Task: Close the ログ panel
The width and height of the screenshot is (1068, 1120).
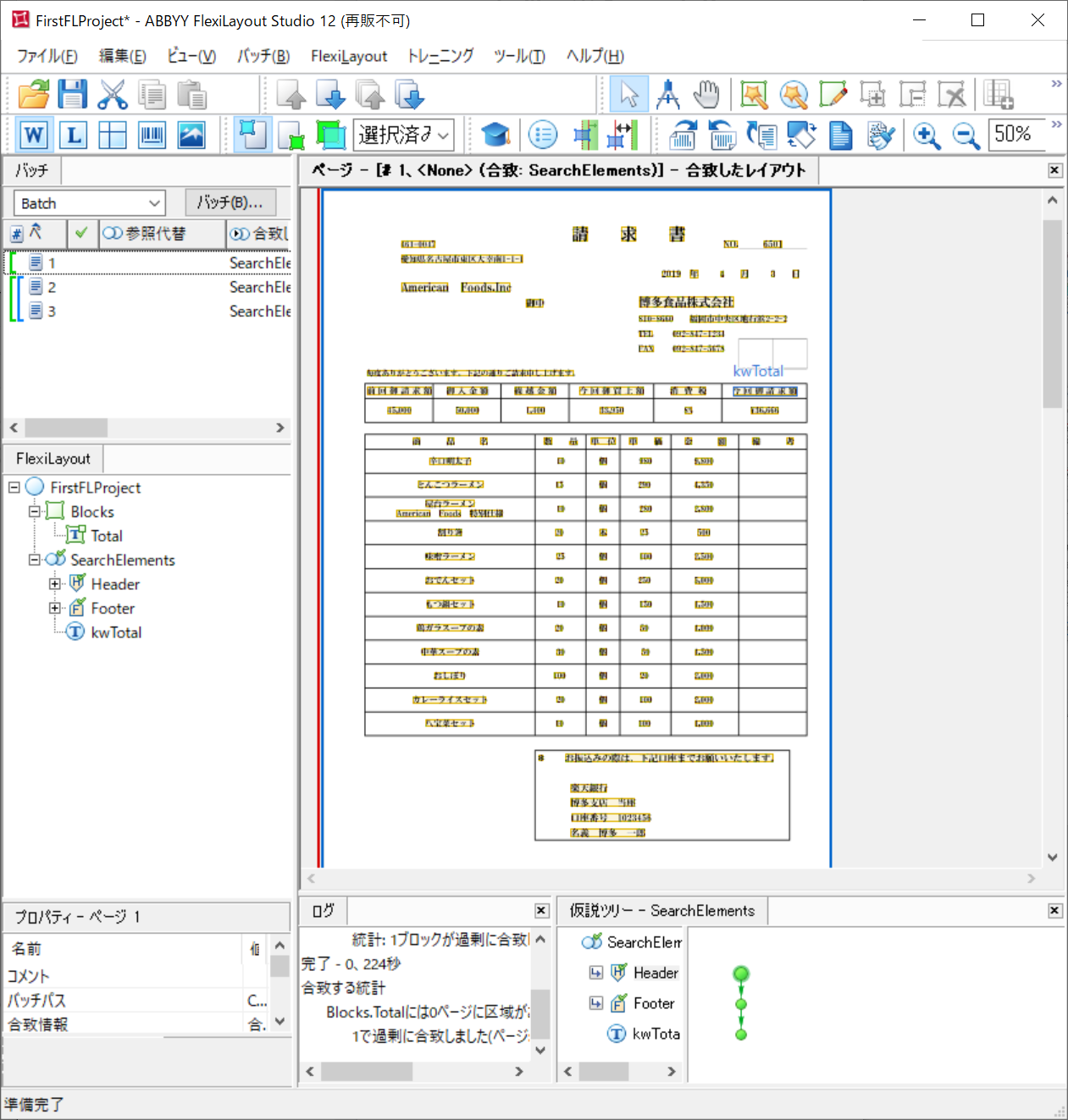Action: 542,910
